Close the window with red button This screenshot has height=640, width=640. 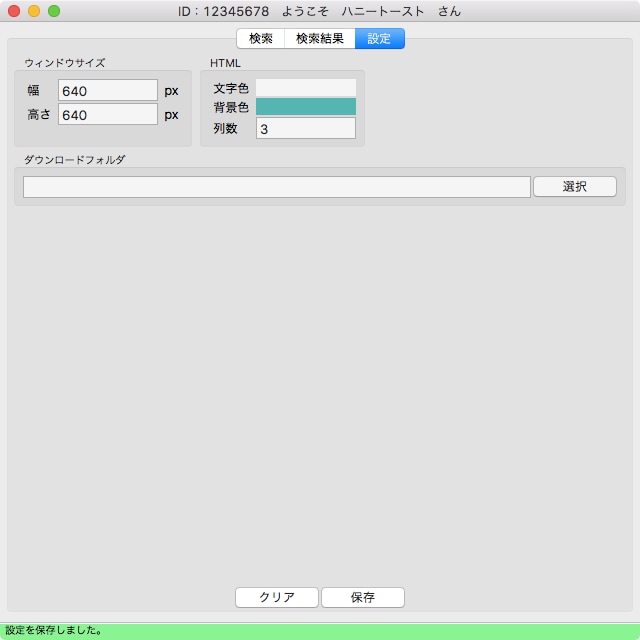pos(14,11)
